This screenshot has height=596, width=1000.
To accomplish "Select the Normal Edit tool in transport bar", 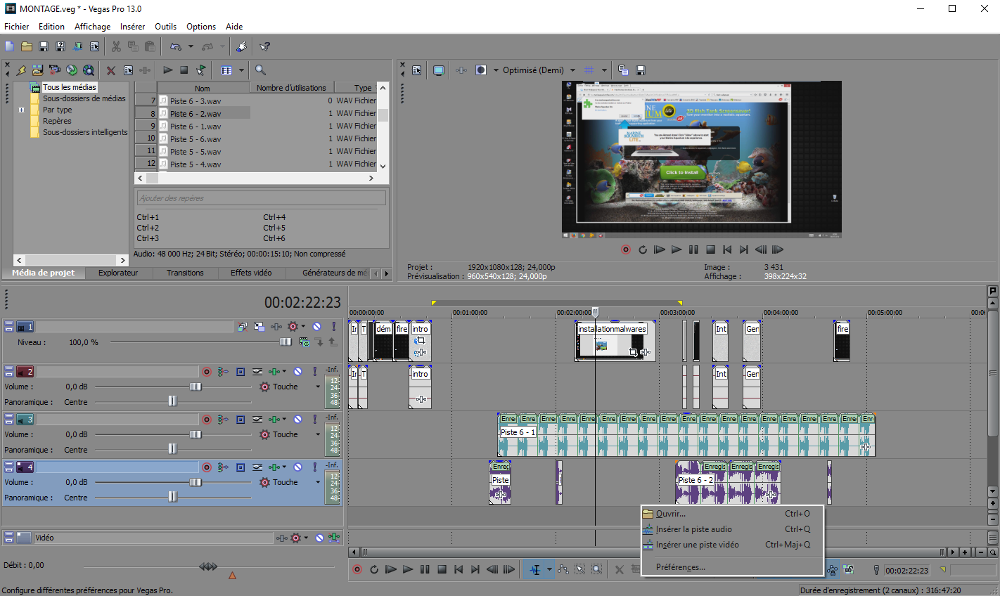I will click(x=535, y=569).
